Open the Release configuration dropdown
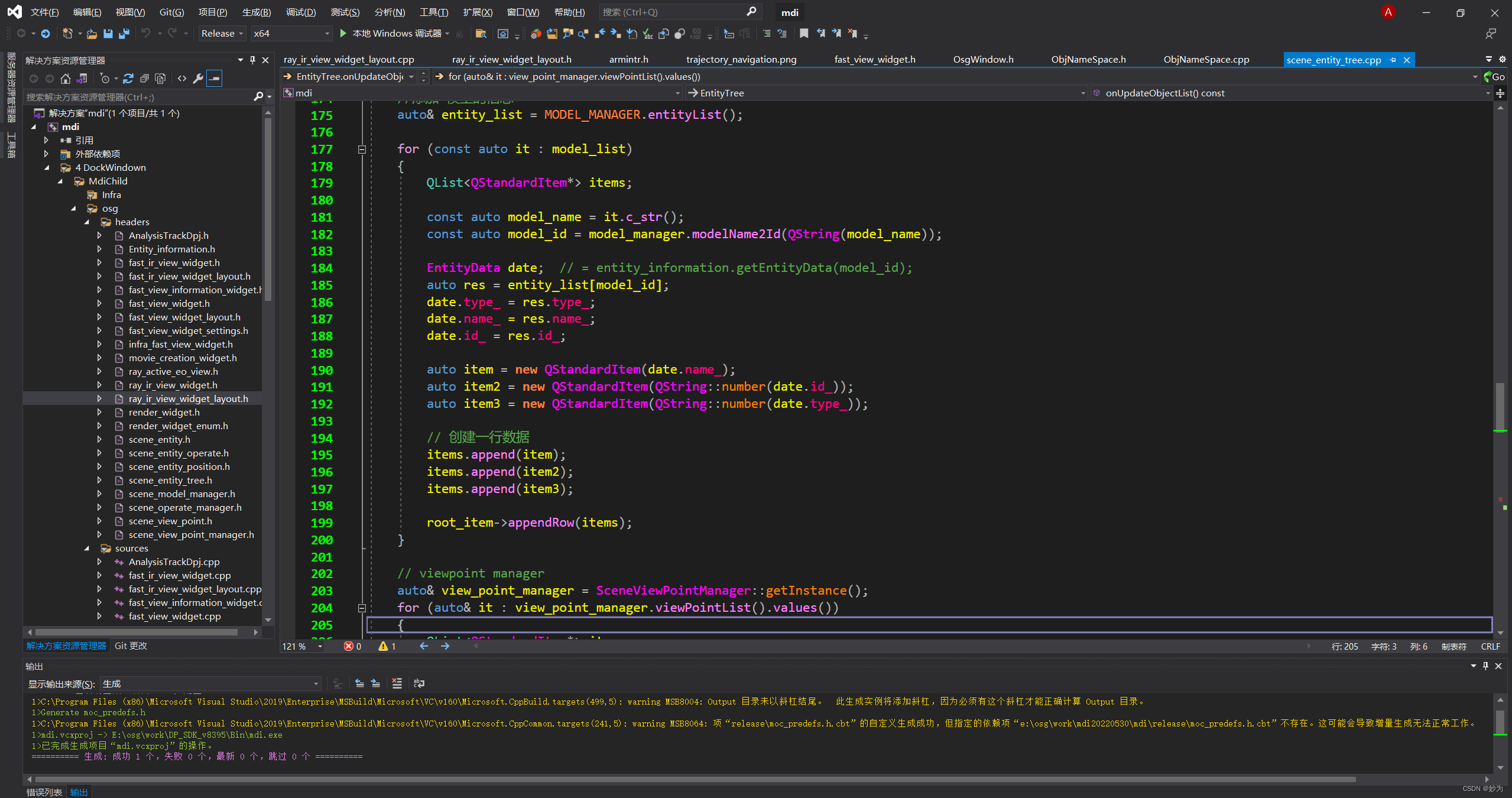Screen dimensions: 1512x798 (222, 34)
